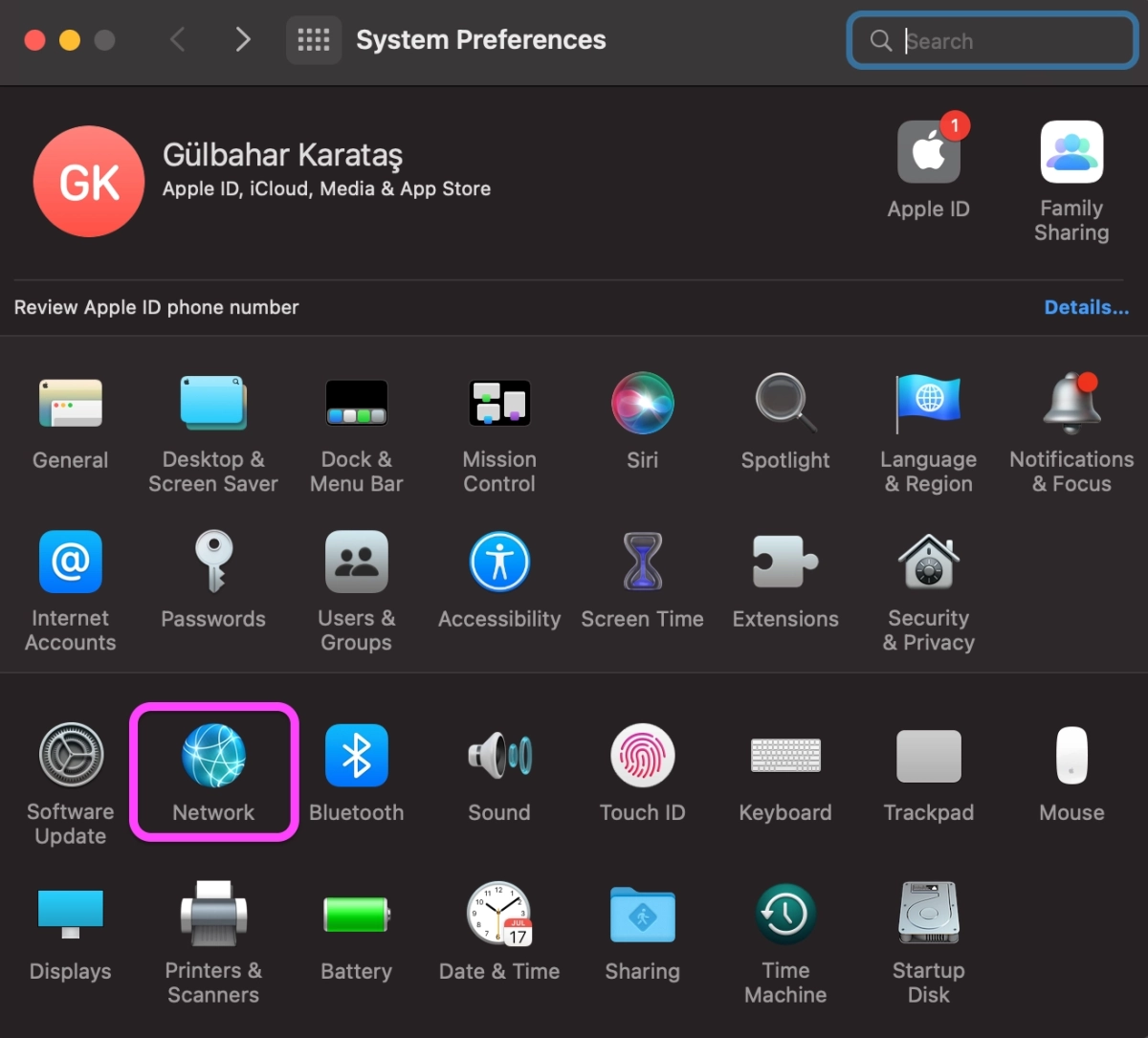Click inside the Search field
1148x1038 pixels.
990,40
